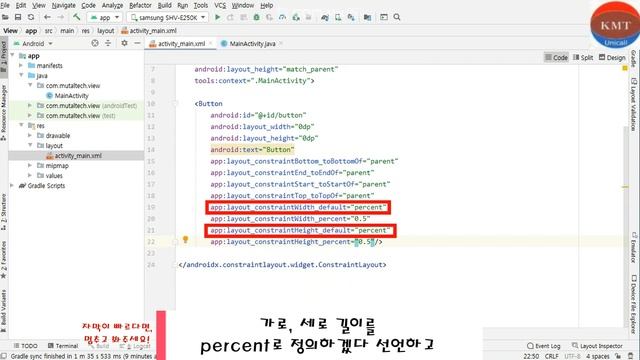Make project with the hammer icon
This screenshot has height=360, width=640.
[x=76, y=17]
